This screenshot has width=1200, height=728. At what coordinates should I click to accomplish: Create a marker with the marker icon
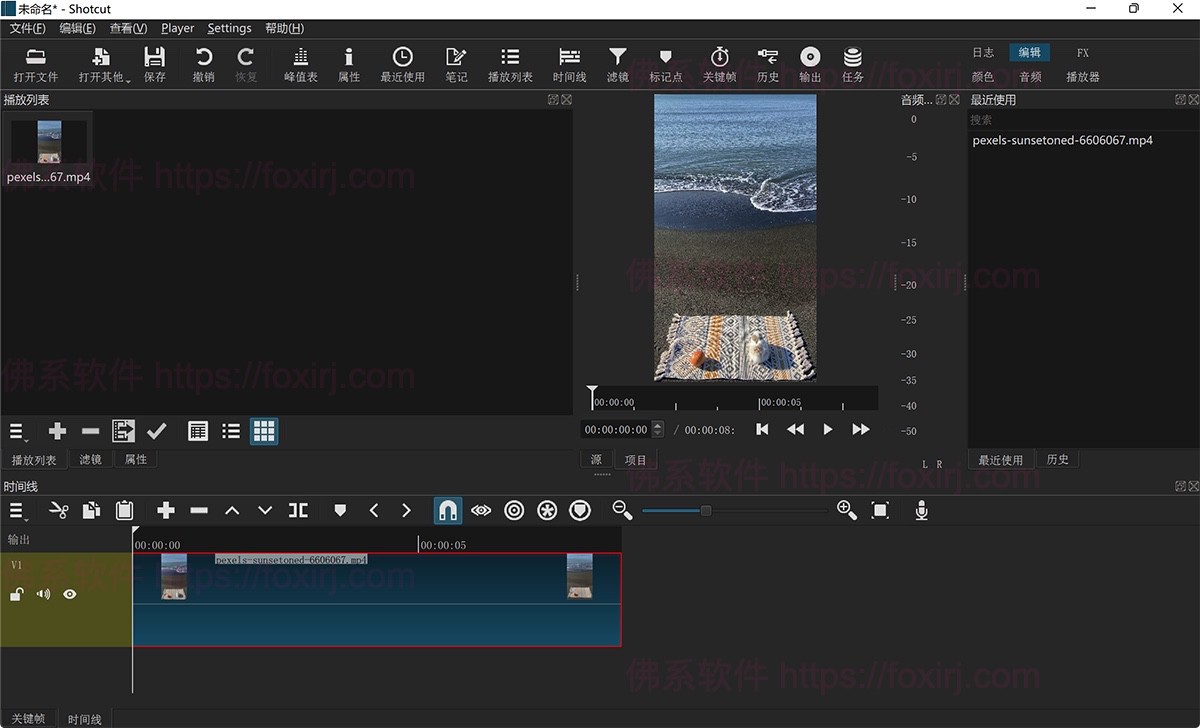pyautogui.click(x=340, y=510)
